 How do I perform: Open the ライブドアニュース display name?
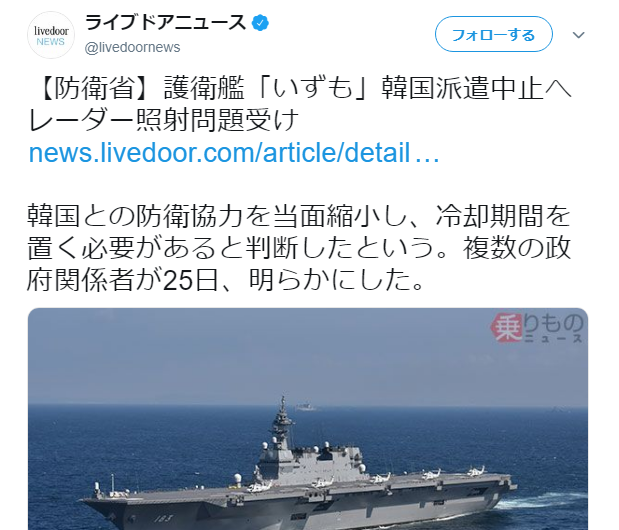tap(165, 22)
